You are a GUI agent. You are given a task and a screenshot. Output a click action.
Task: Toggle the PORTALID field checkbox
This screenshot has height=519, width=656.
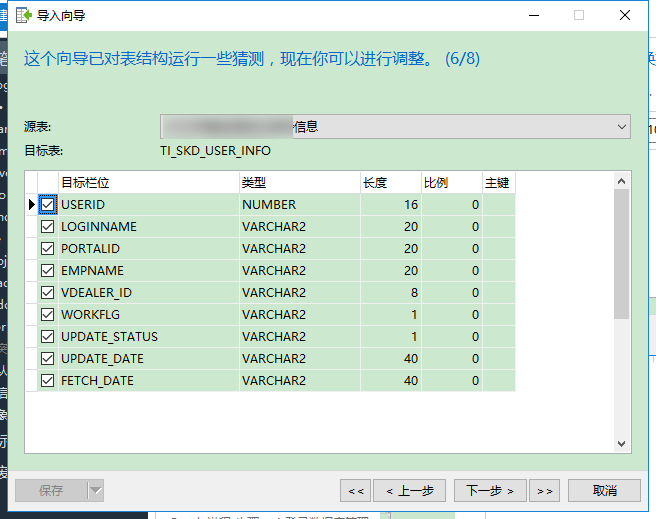tap(47, 248)
